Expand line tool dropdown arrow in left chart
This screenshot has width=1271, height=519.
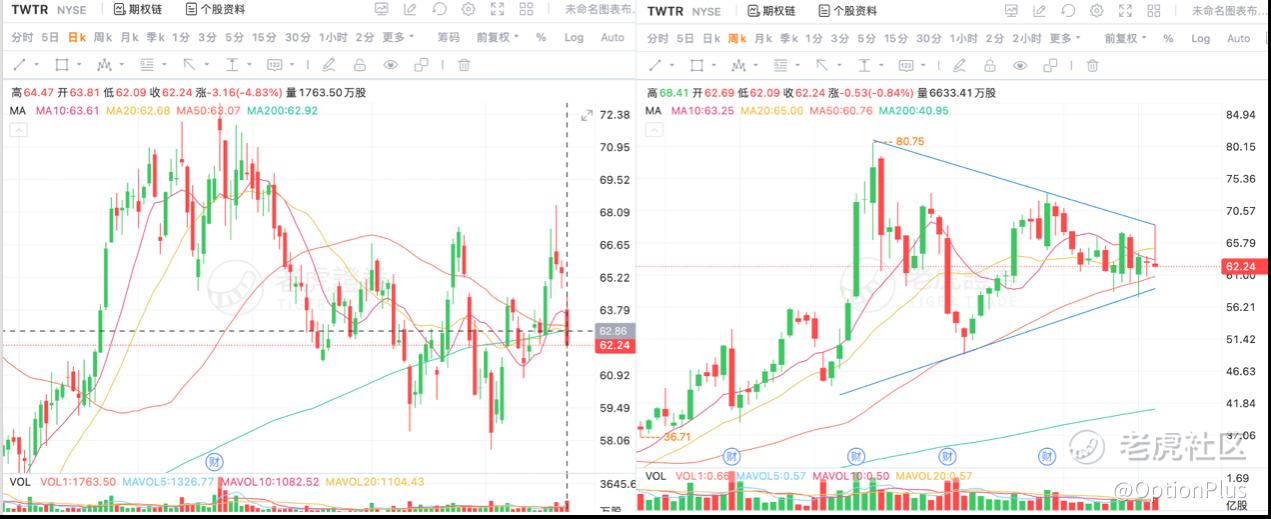coord(36,65)
